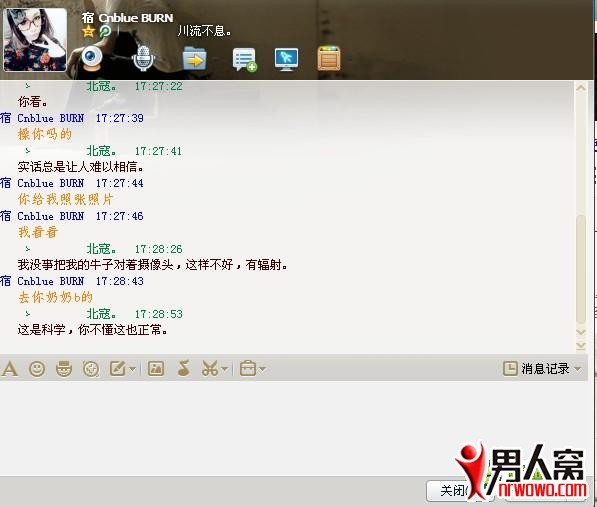
Task: Open the applications box icon
Action: click(329, 58)
